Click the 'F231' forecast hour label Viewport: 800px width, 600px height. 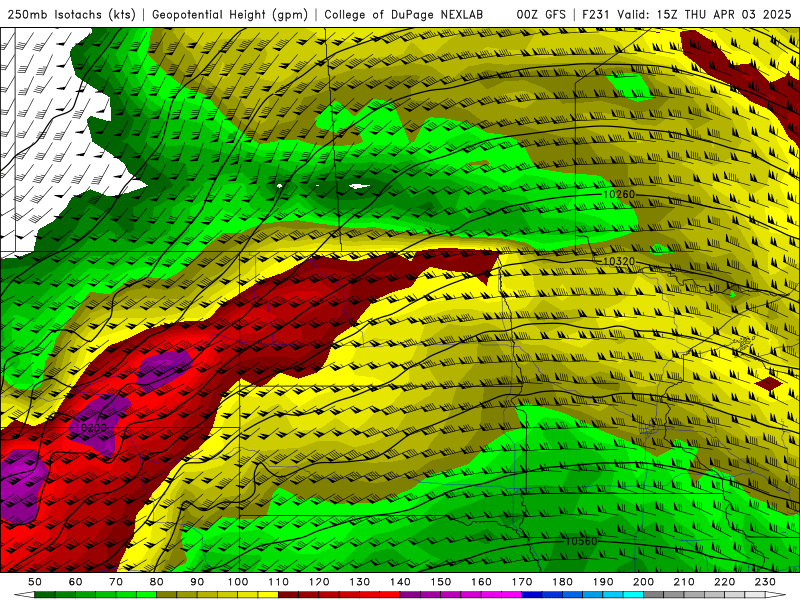tap(596, 14)
